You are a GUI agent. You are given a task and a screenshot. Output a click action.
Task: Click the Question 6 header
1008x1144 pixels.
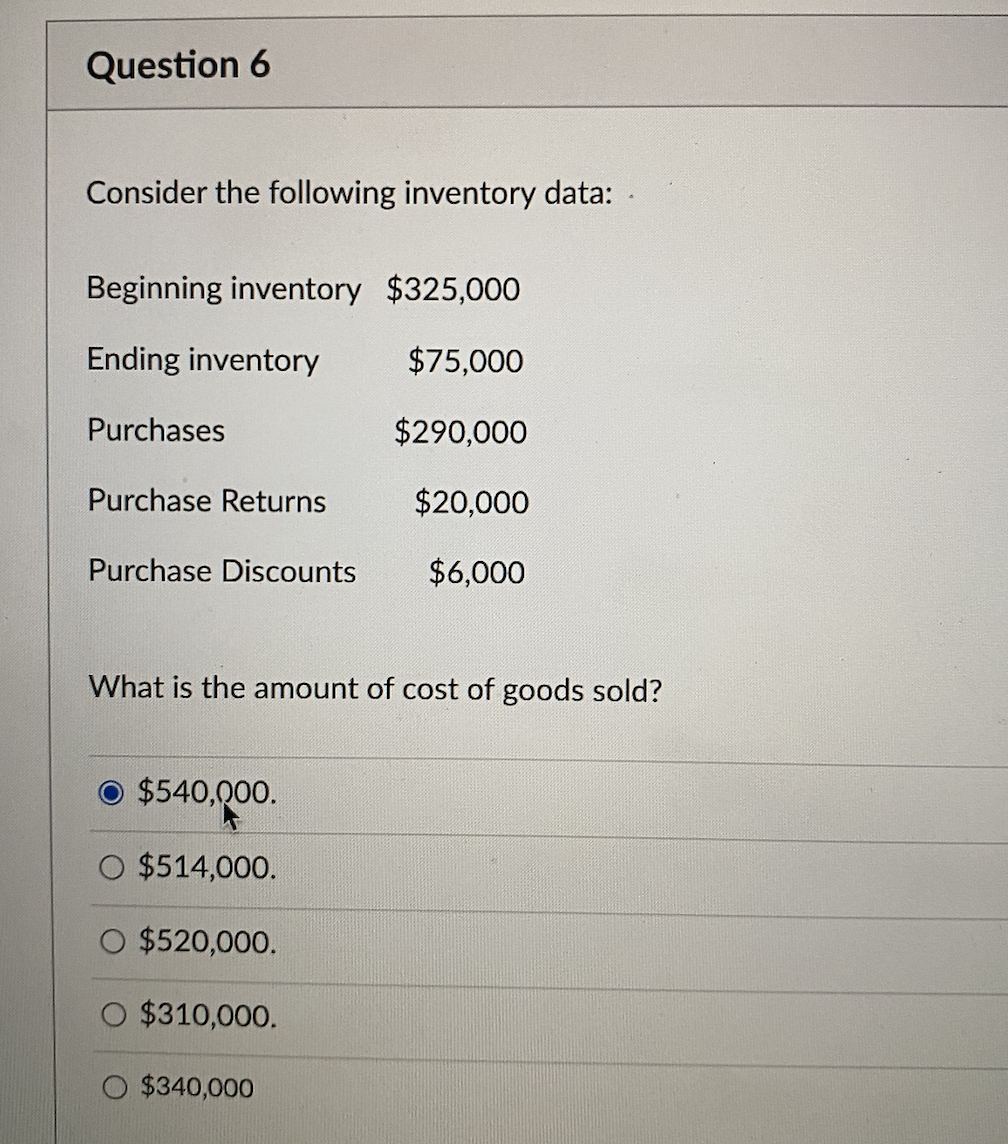[179, 65]
